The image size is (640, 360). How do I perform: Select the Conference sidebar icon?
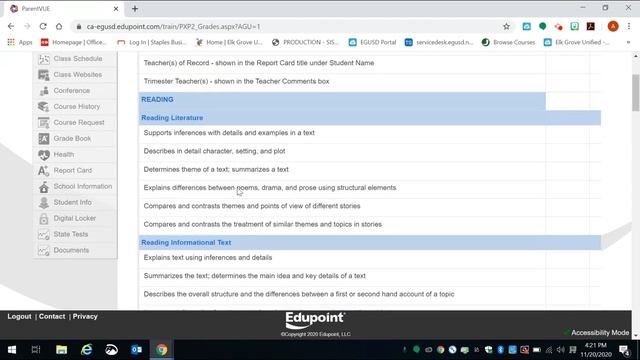[44, 91]
